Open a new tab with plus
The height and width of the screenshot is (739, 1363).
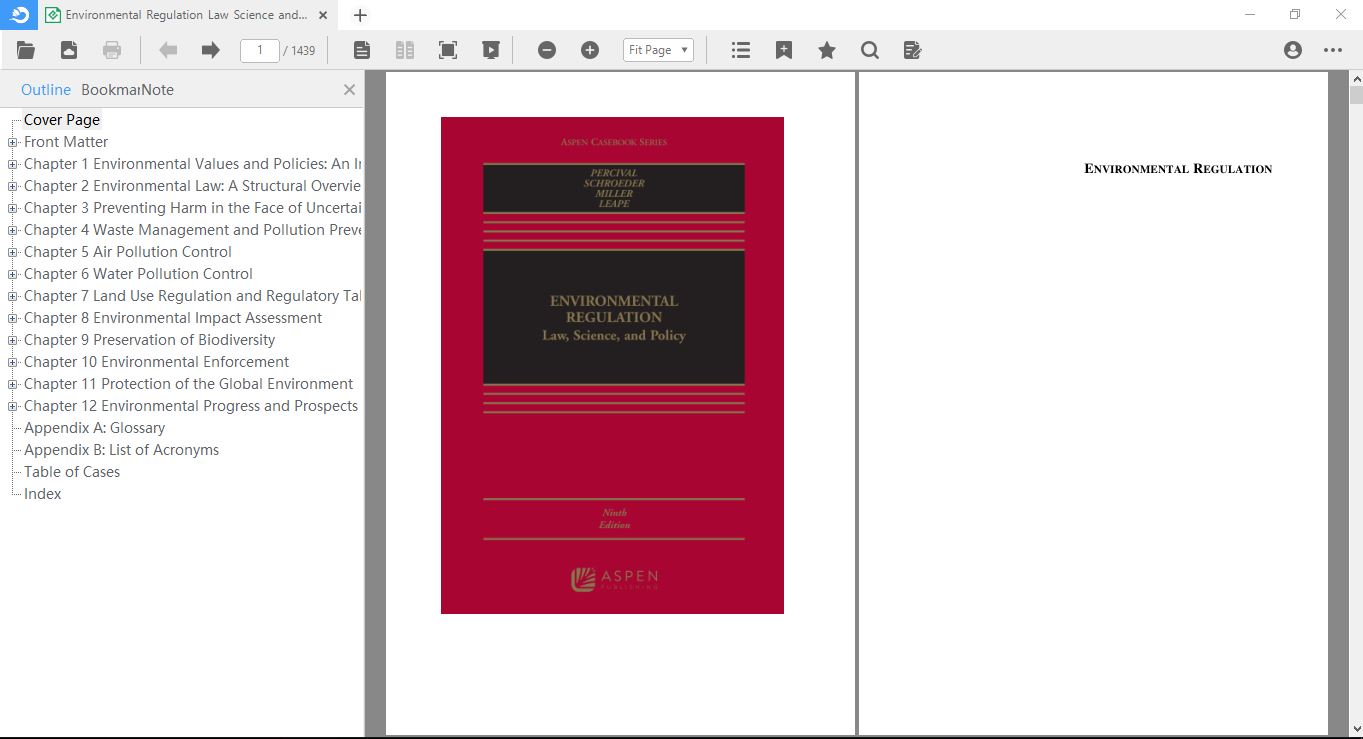point(360,15)
